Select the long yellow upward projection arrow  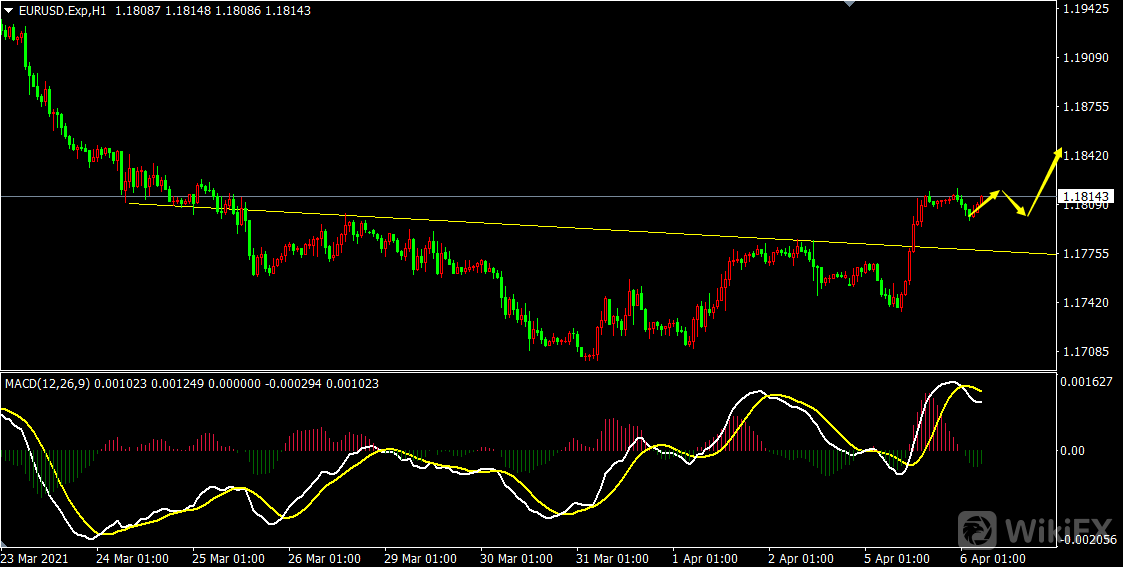[1045, 180]
